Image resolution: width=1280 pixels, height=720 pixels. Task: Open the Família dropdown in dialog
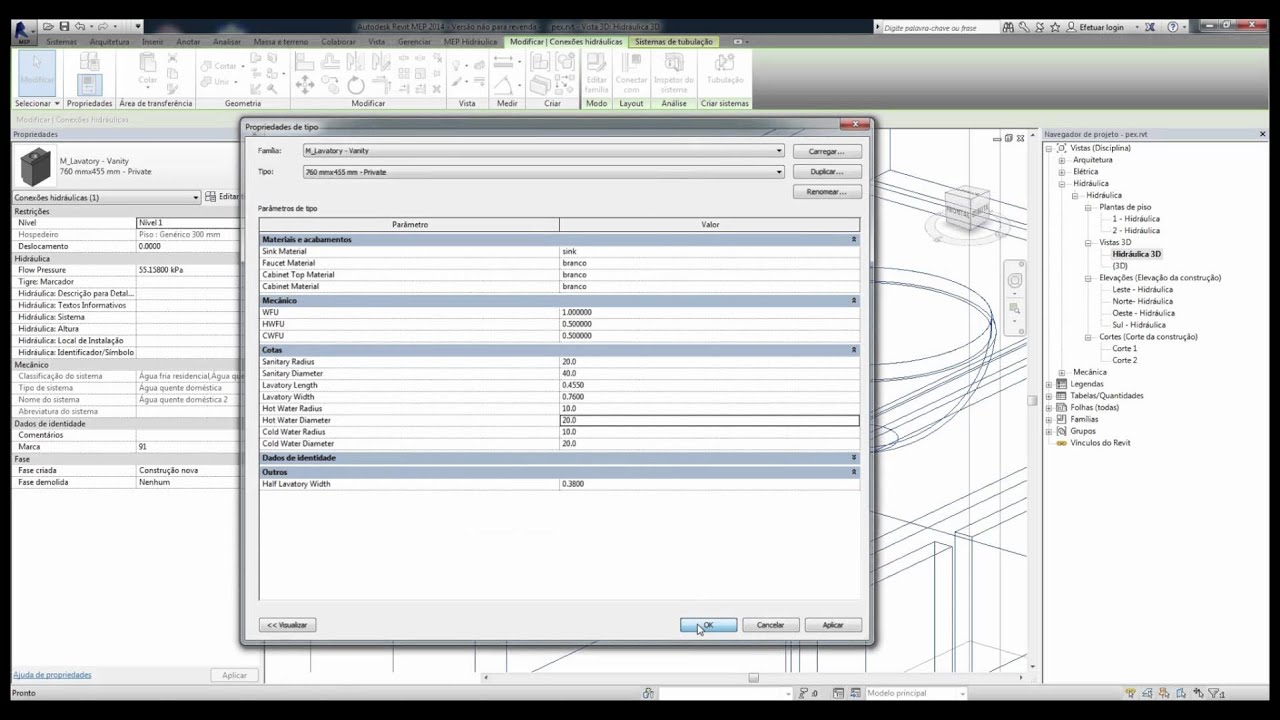pyautogui.click(x=779, y=151)
